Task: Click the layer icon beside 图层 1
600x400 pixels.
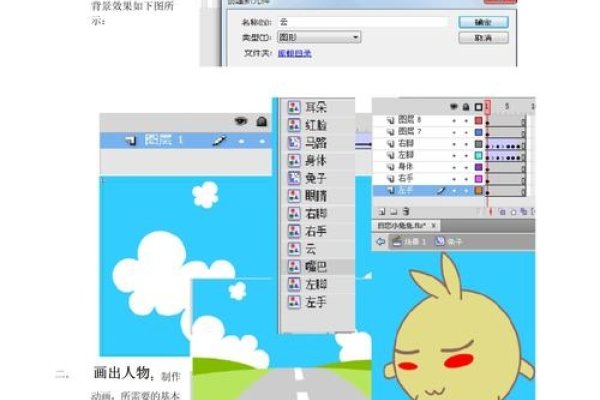Action: pos(131,141)
